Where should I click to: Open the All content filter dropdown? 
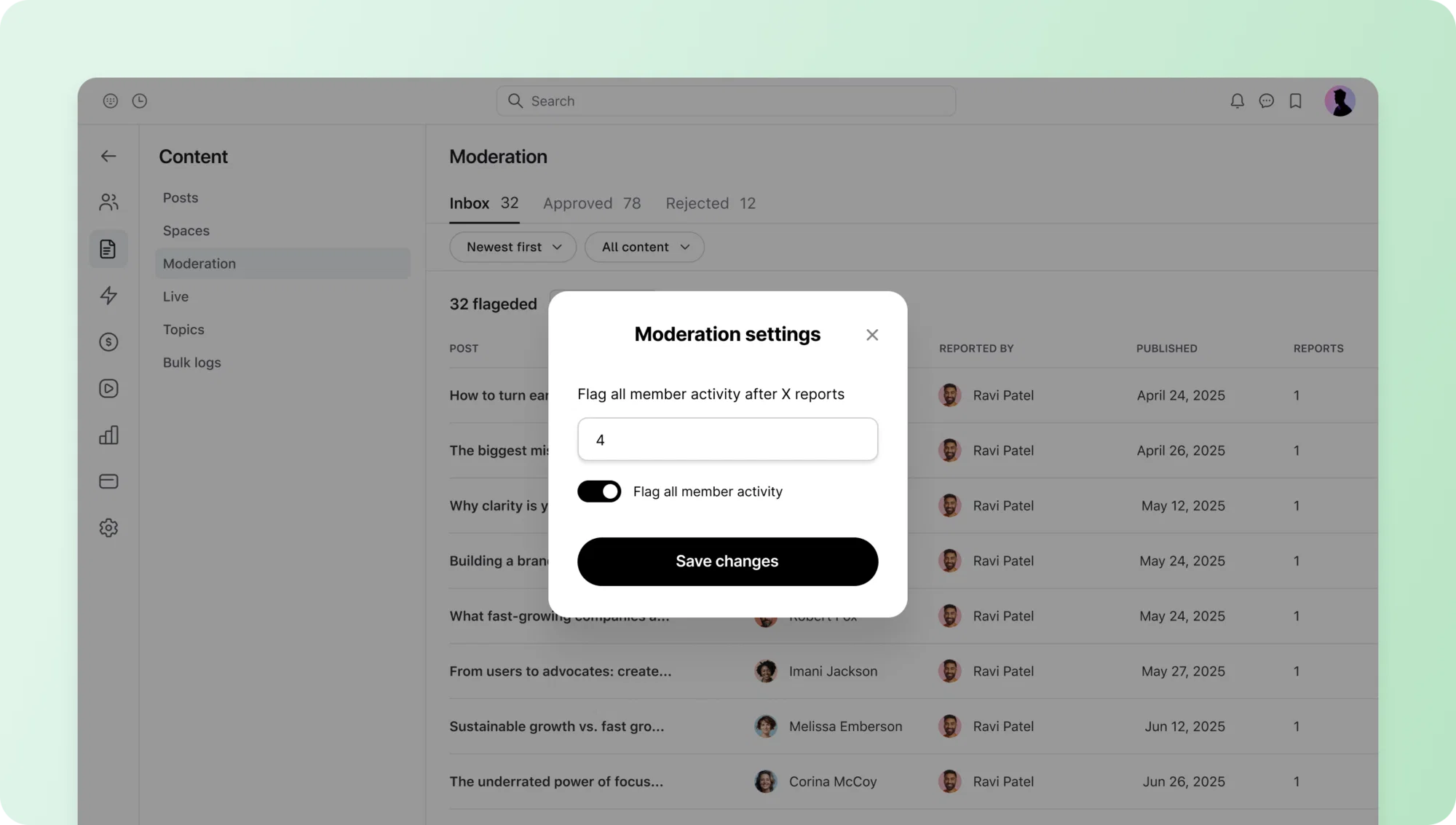coord(644,247)
